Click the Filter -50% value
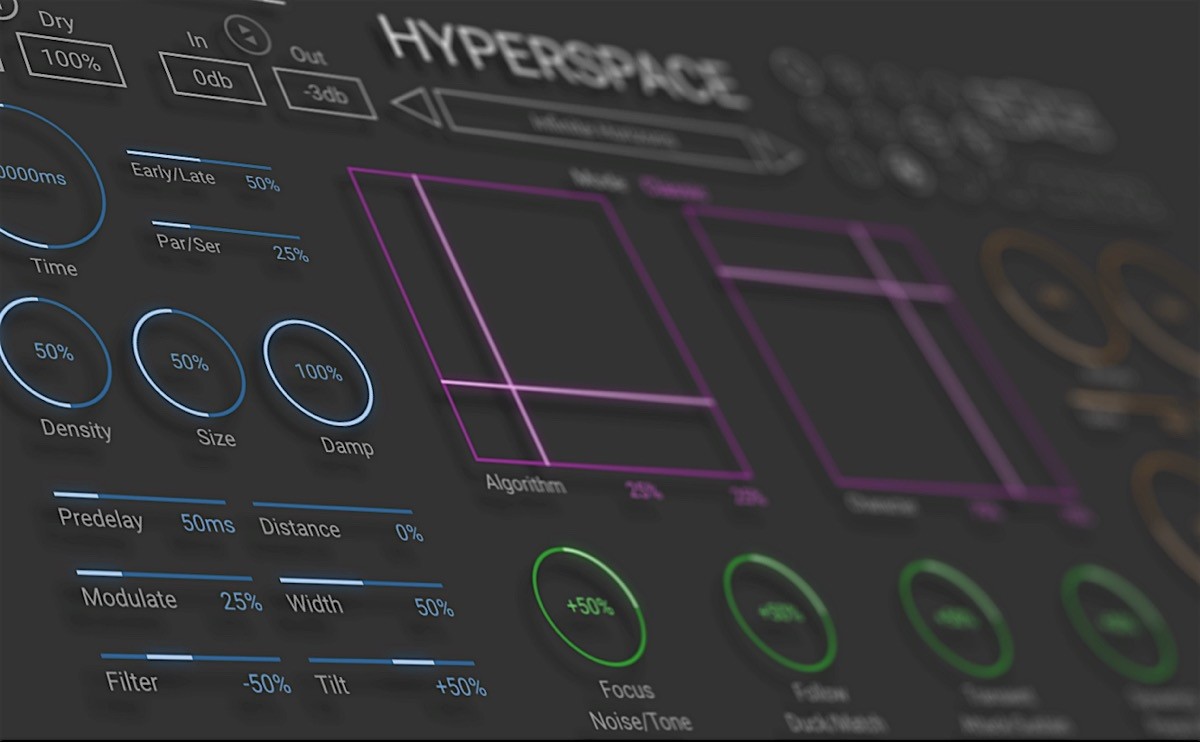The image size is (1200, 743). click(266, 684)
